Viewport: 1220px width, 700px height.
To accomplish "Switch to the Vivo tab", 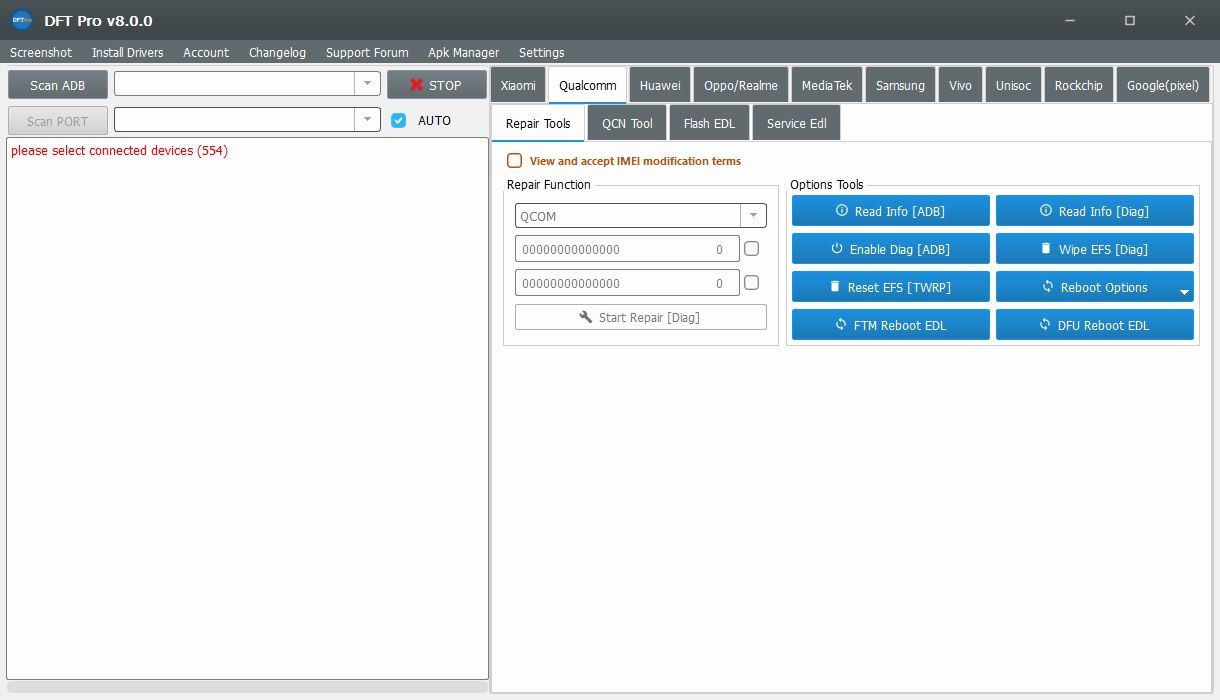I will 960,85.
